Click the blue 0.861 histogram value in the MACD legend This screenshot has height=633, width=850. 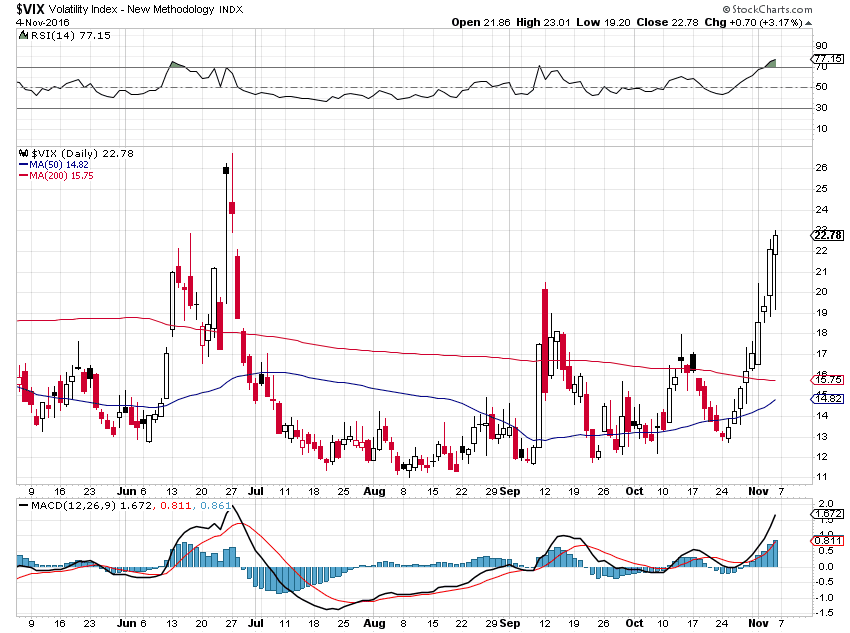216,505
